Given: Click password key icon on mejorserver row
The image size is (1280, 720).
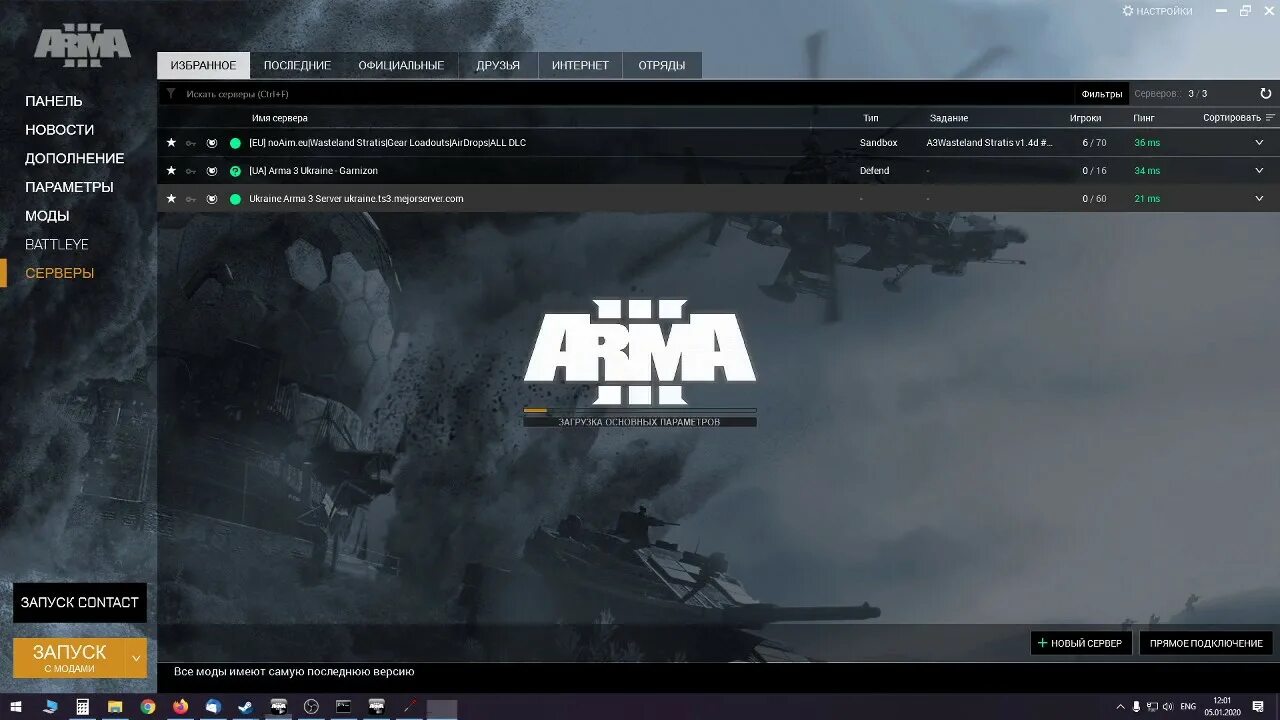Looking at the screenshot, I should 191,199.
